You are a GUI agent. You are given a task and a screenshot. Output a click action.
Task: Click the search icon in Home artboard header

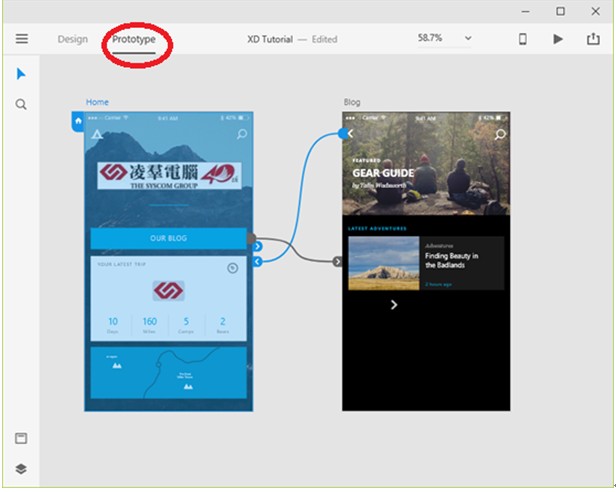tap(242, 134)
